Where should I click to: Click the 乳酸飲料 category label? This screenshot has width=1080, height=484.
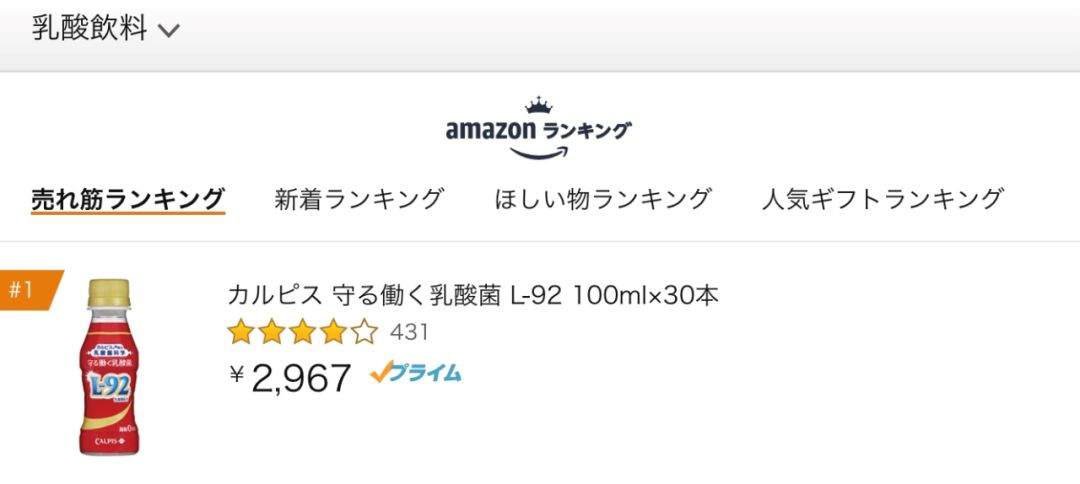89,29
